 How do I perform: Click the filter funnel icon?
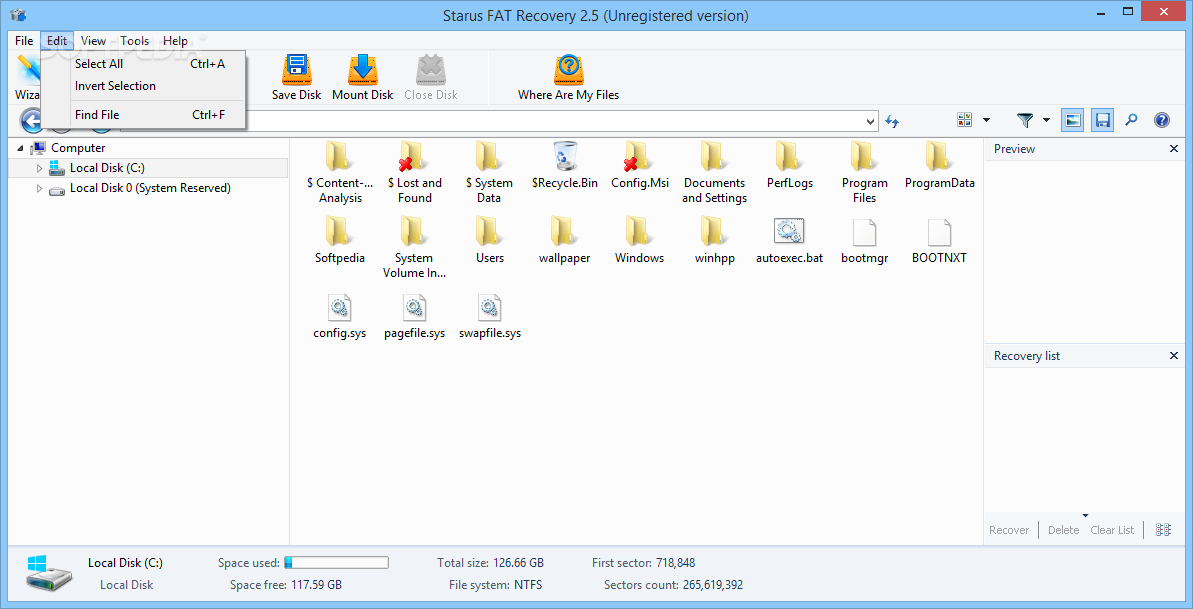[x=1026, y=120]
